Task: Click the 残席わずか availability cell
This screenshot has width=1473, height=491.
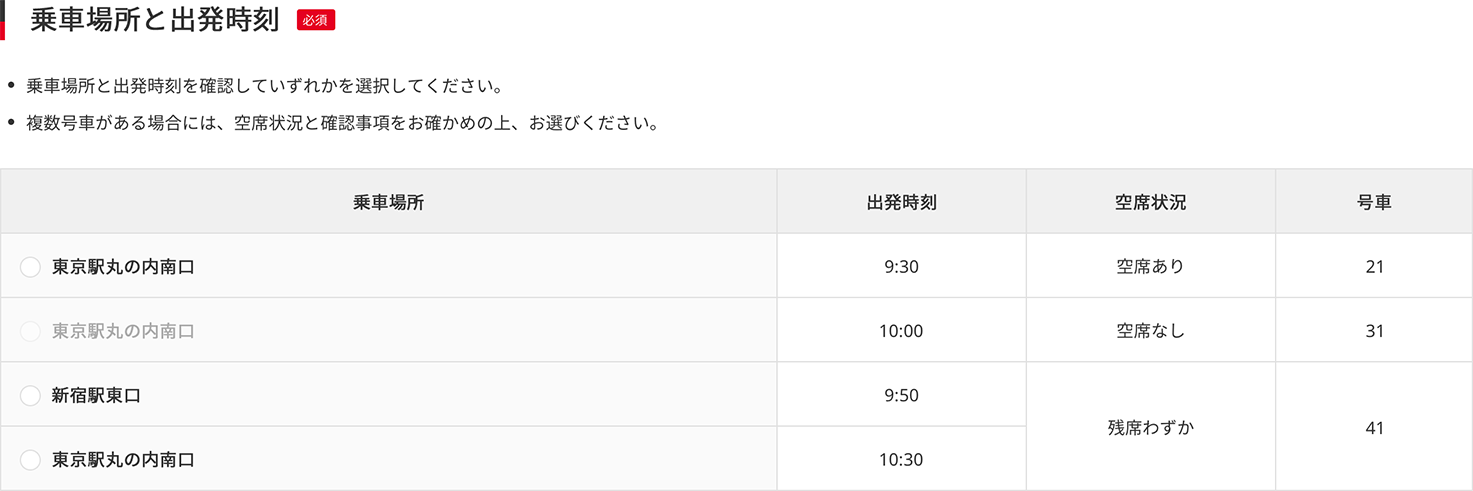Action: 1150,427
